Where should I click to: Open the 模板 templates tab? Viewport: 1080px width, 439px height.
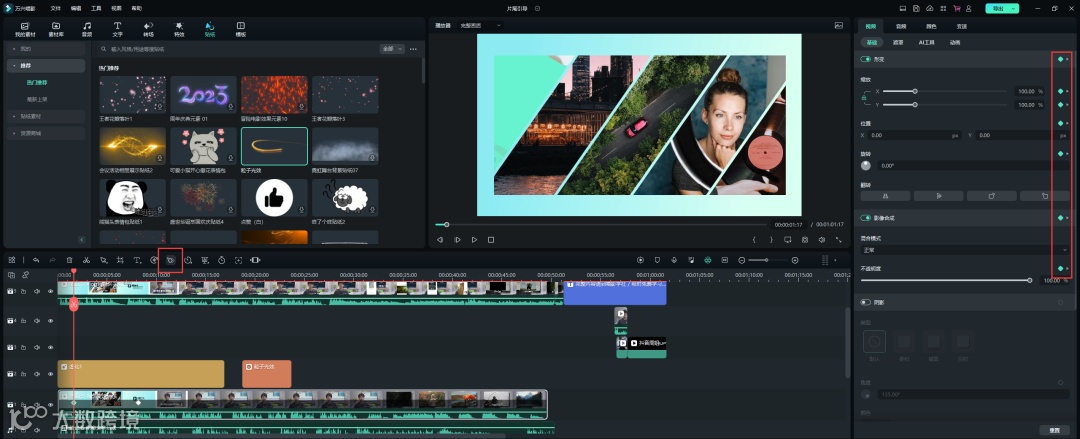click(240, 29)
